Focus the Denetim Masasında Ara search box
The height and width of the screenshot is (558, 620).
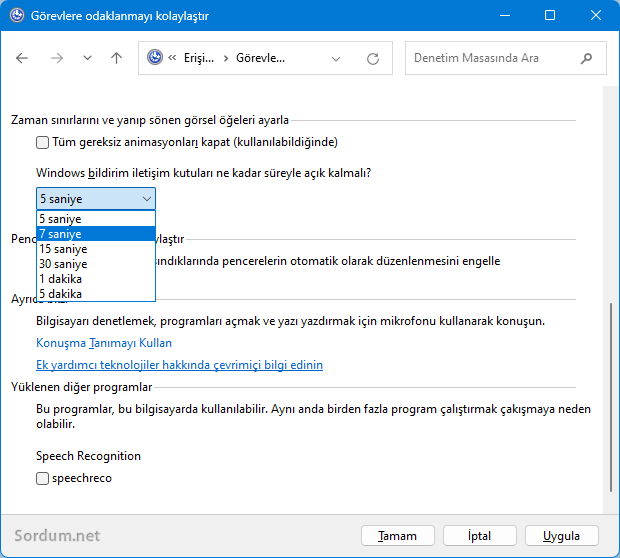click(505, 58)
